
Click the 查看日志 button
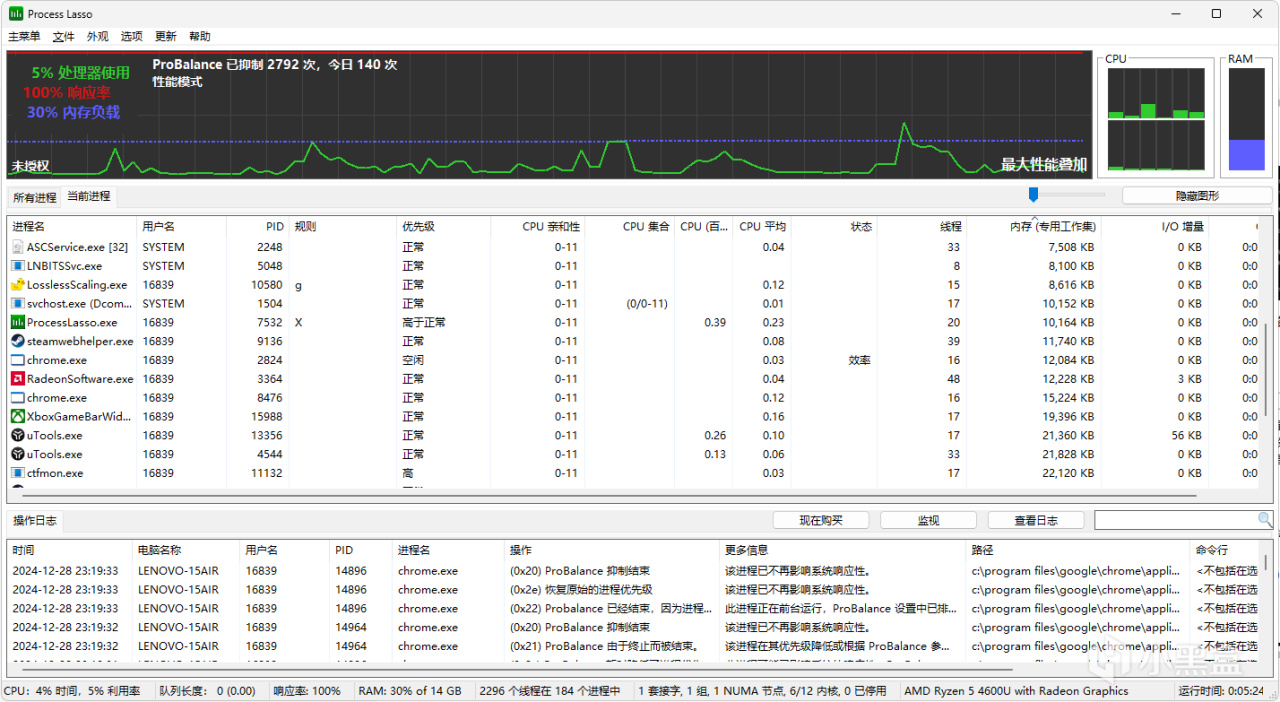[x=1036, y=520]
